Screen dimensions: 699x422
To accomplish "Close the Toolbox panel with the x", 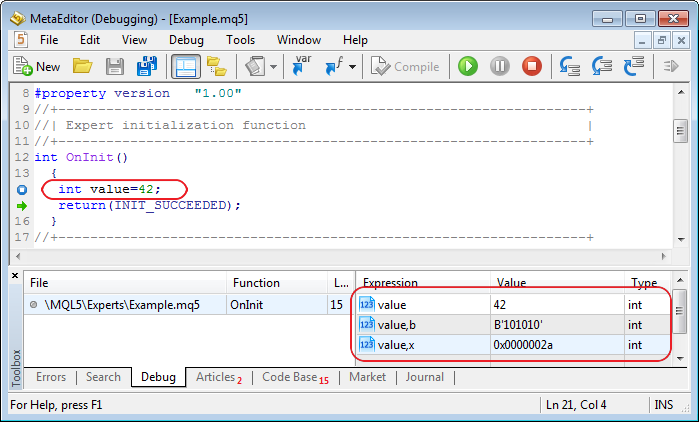I will click(x=15, y=276).
